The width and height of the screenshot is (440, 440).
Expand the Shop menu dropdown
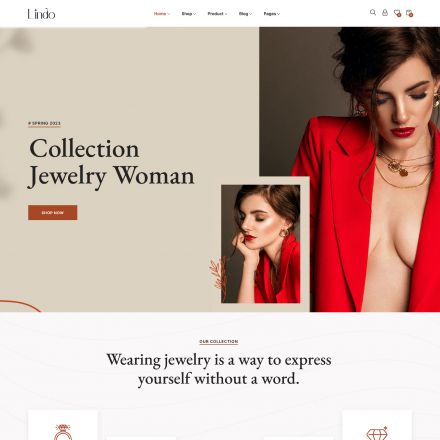(x=189, y=14)
